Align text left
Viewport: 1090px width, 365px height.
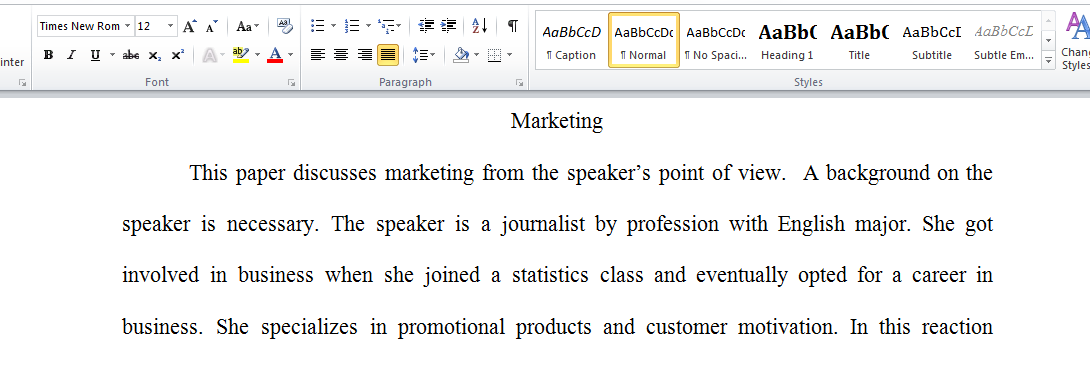coord(318,54)
